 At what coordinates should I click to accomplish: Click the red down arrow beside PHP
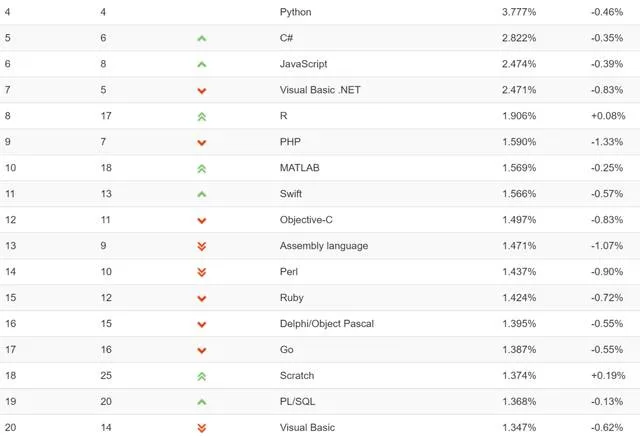[x=202, y=142]
